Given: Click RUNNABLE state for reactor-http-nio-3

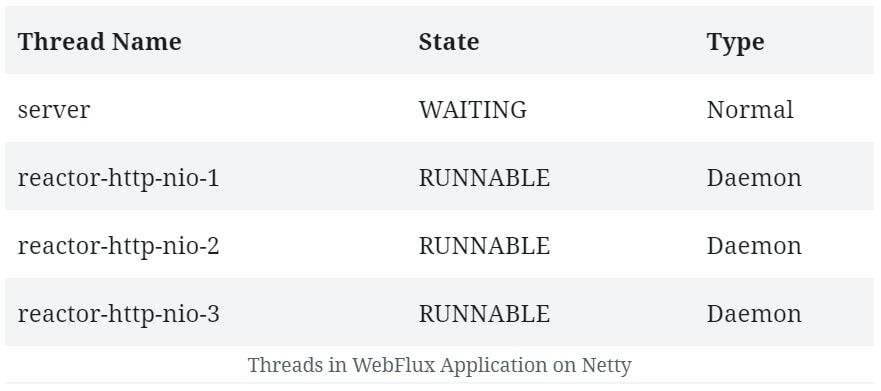Looking at the screenshot, I should (484, 314).
